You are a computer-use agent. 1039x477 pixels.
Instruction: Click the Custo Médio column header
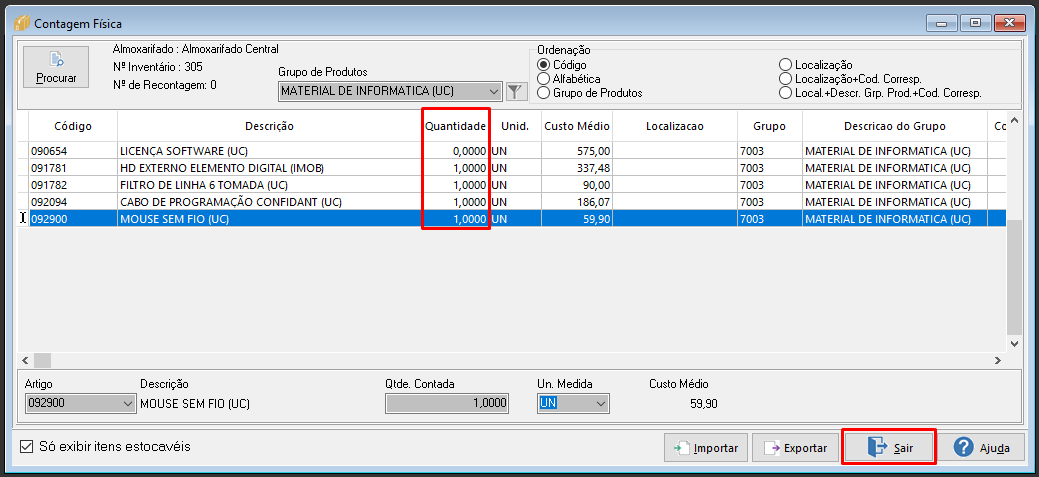577,126
